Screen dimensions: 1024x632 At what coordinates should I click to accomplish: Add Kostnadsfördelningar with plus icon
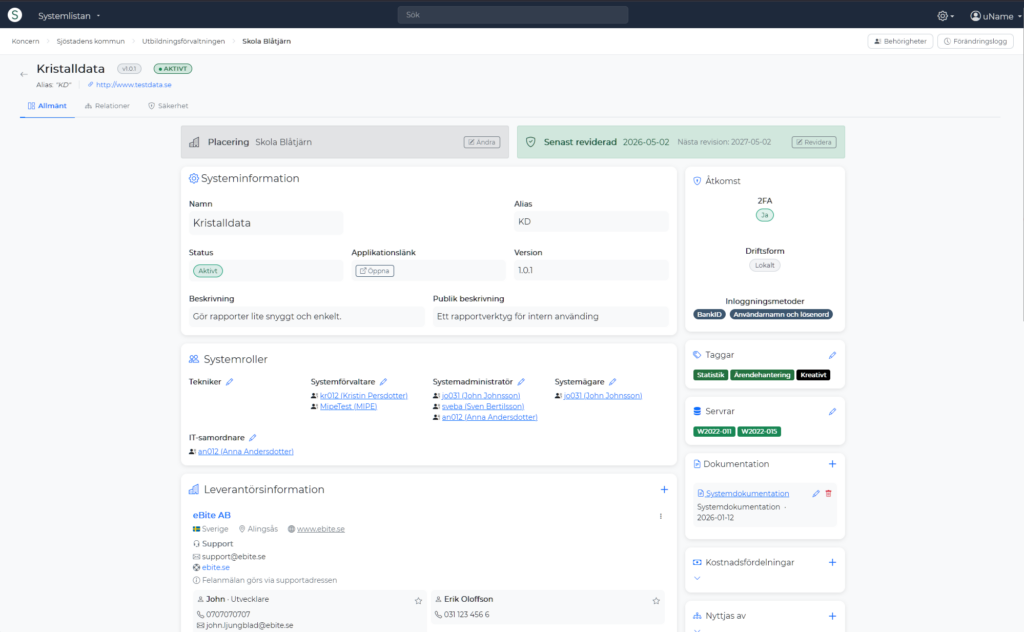(x=832, y=562)
